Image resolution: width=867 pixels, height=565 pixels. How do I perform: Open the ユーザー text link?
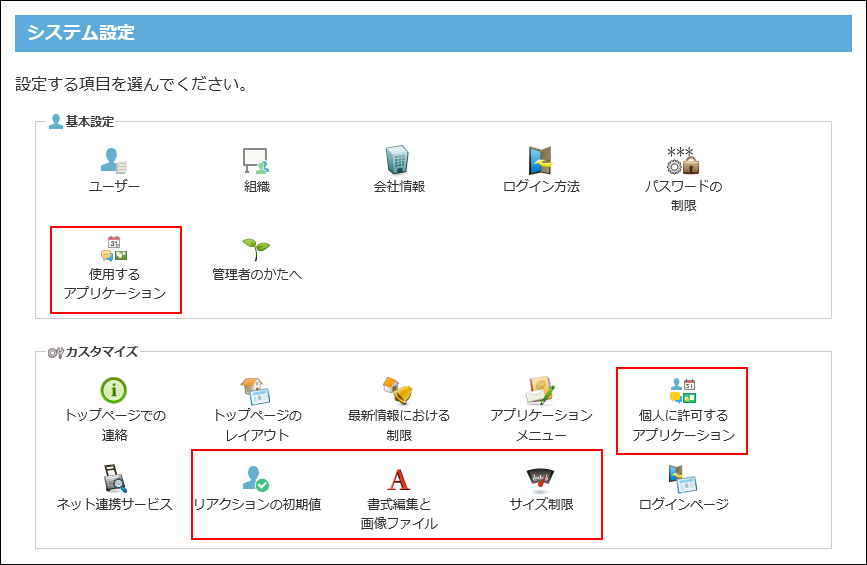click(114, 186)
